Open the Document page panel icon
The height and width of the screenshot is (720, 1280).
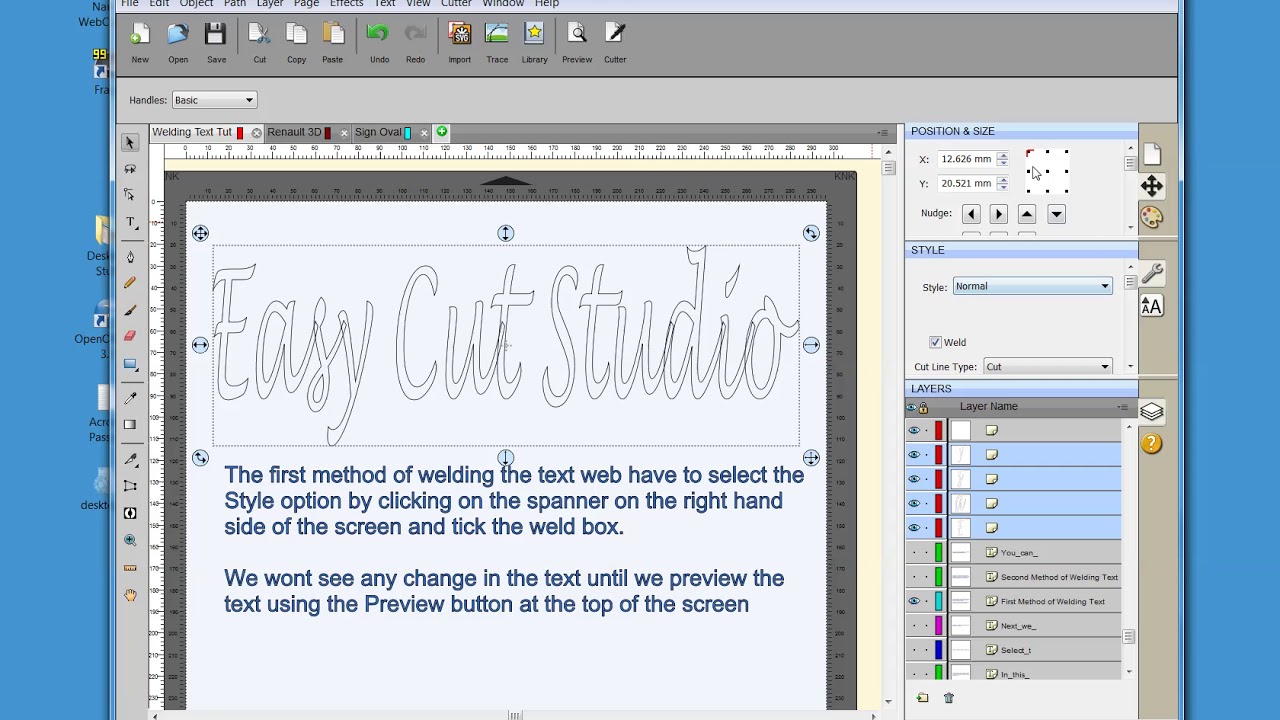1152,154
